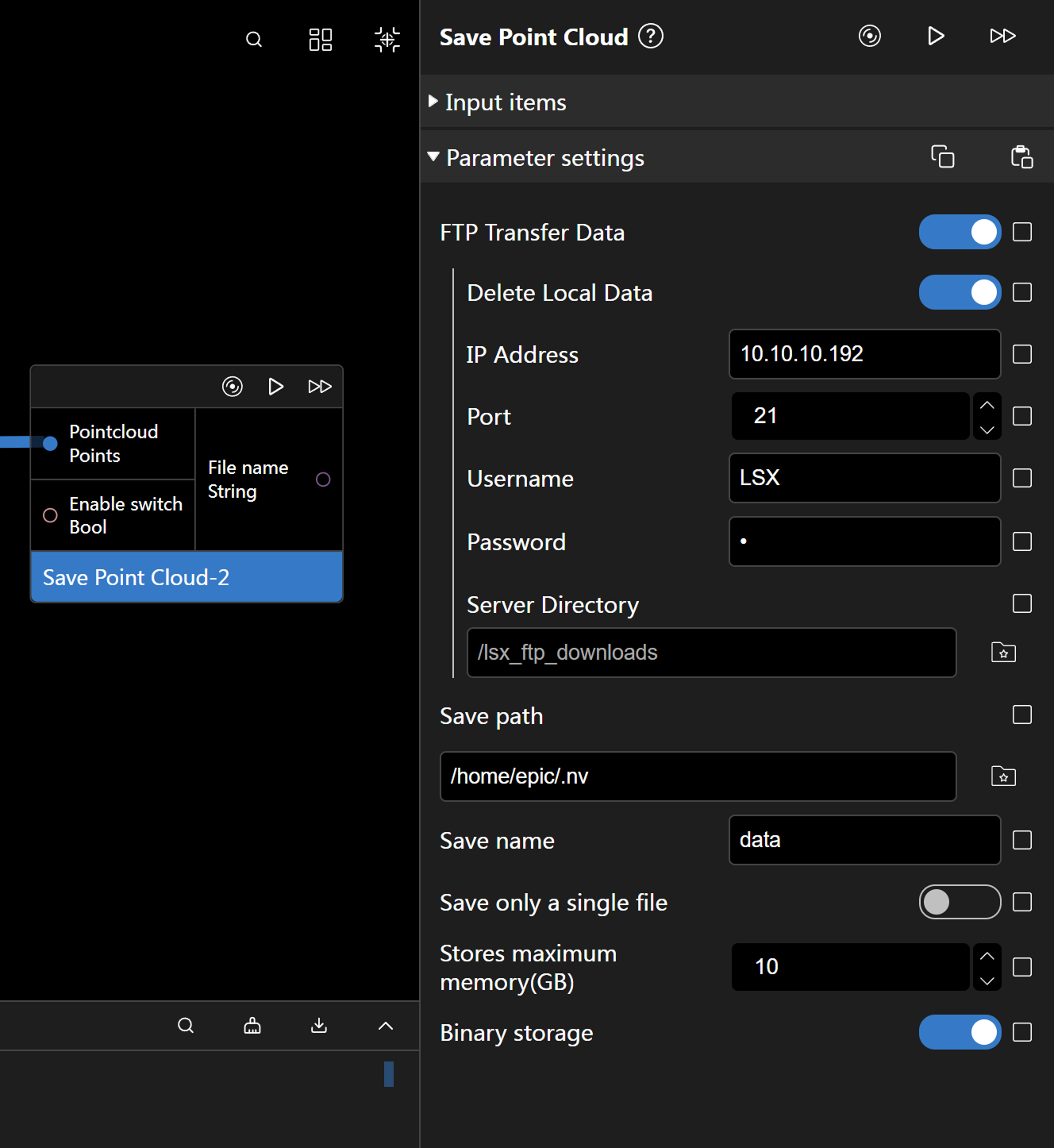Click the clear log broom icon
Viewport: 1054px width, 1148px height.
point(252,1026)
